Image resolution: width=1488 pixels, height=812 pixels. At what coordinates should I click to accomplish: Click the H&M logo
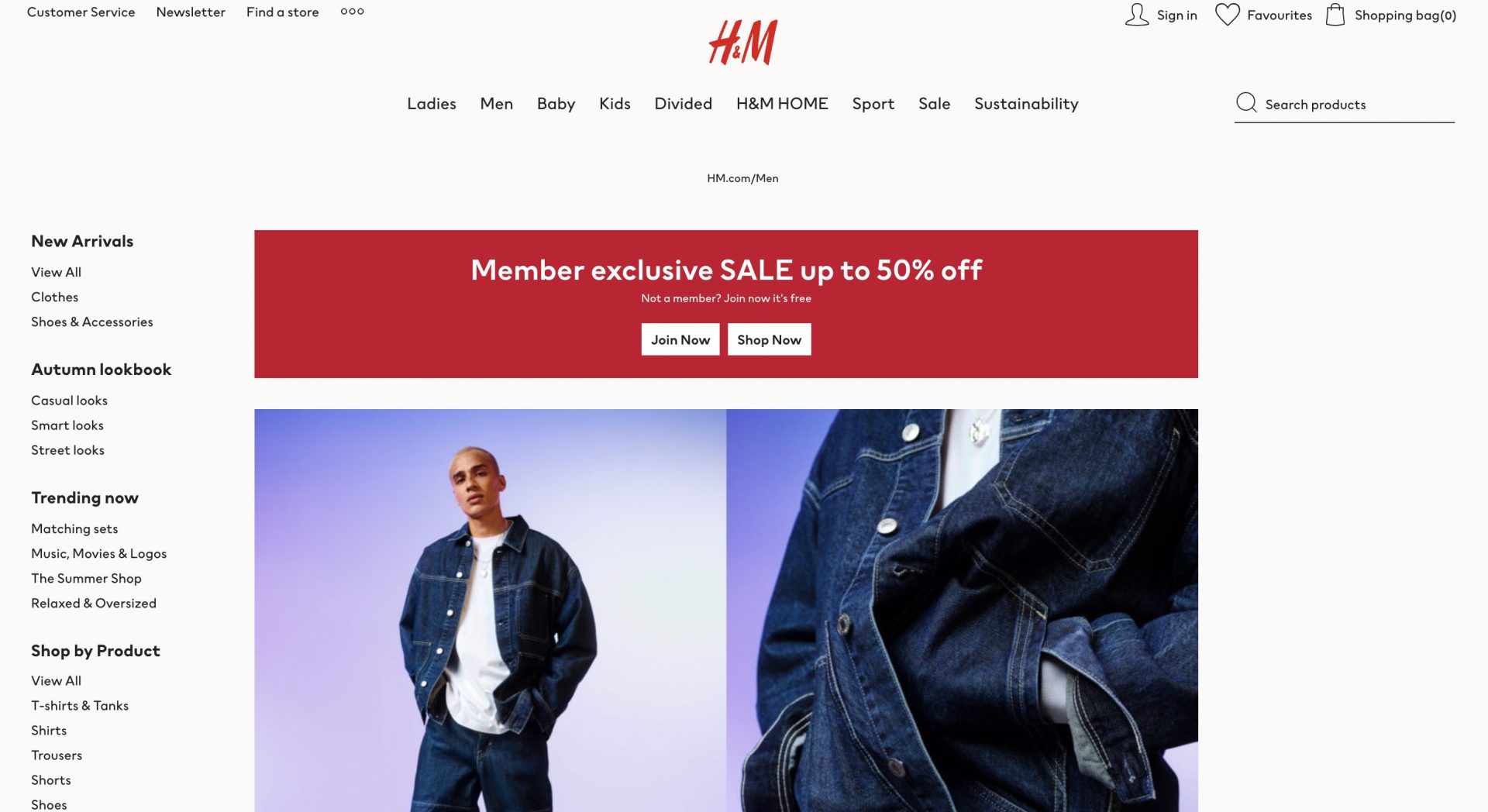(x=742, y=43)
